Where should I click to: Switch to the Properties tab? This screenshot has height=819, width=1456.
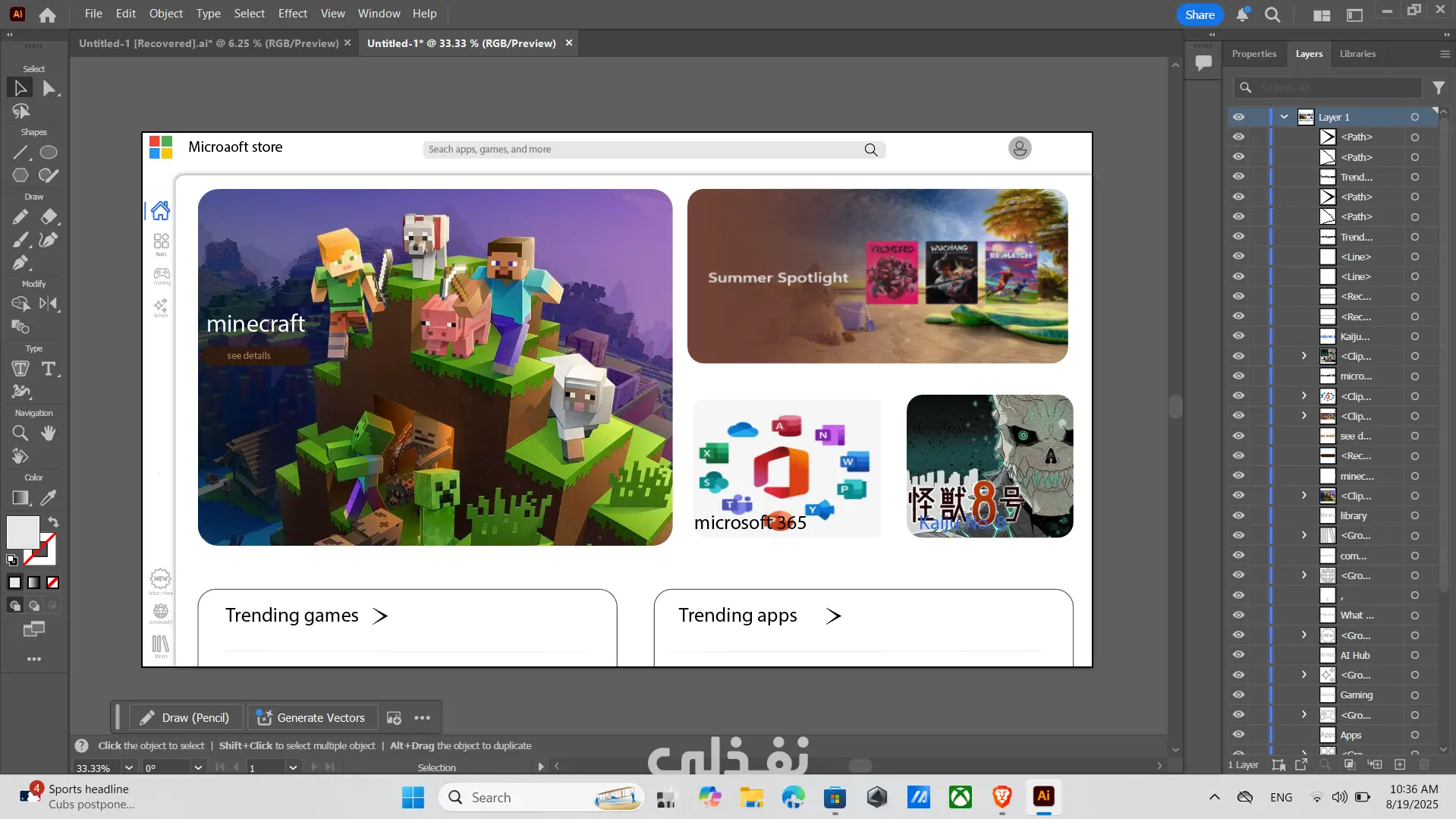1253,54
